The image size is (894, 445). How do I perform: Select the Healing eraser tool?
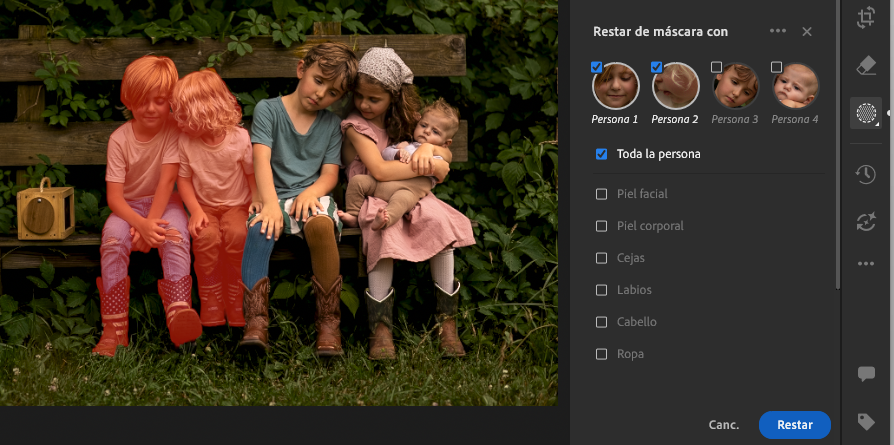(866, 65)
